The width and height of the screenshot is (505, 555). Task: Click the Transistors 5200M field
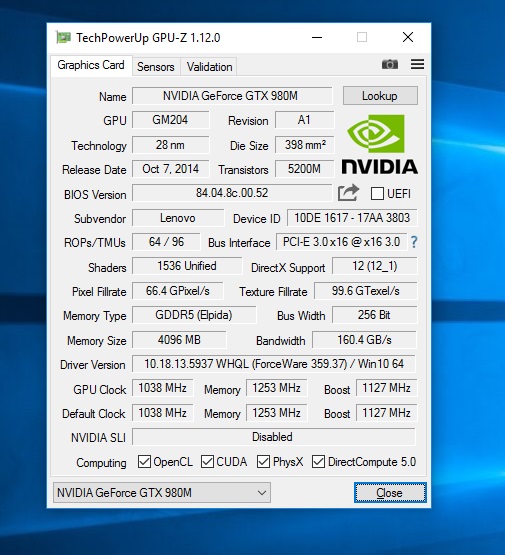tap(304, 169)
